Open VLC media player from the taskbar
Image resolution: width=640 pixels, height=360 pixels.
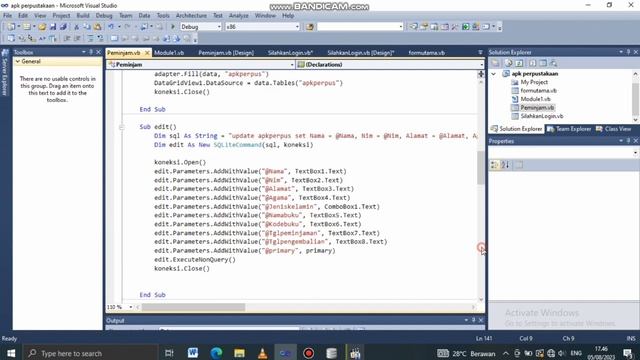262,353
